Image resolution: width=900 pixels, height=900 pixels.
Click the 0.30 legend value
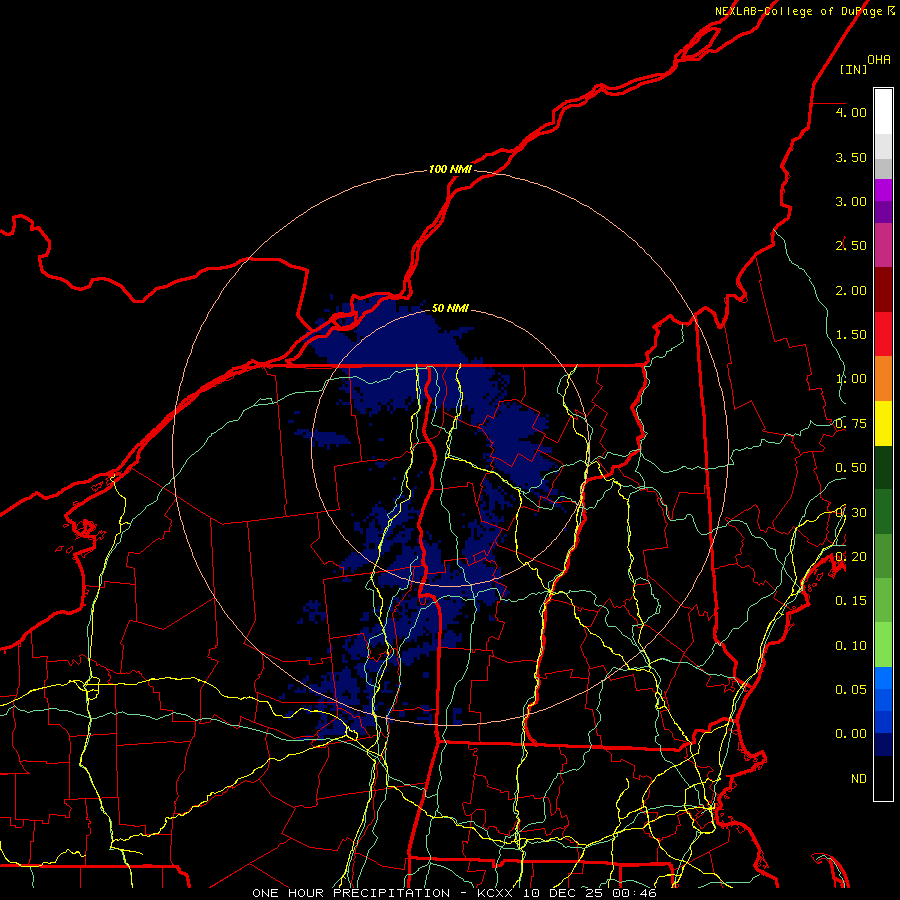pyautogui.click(x=851, y=513)
